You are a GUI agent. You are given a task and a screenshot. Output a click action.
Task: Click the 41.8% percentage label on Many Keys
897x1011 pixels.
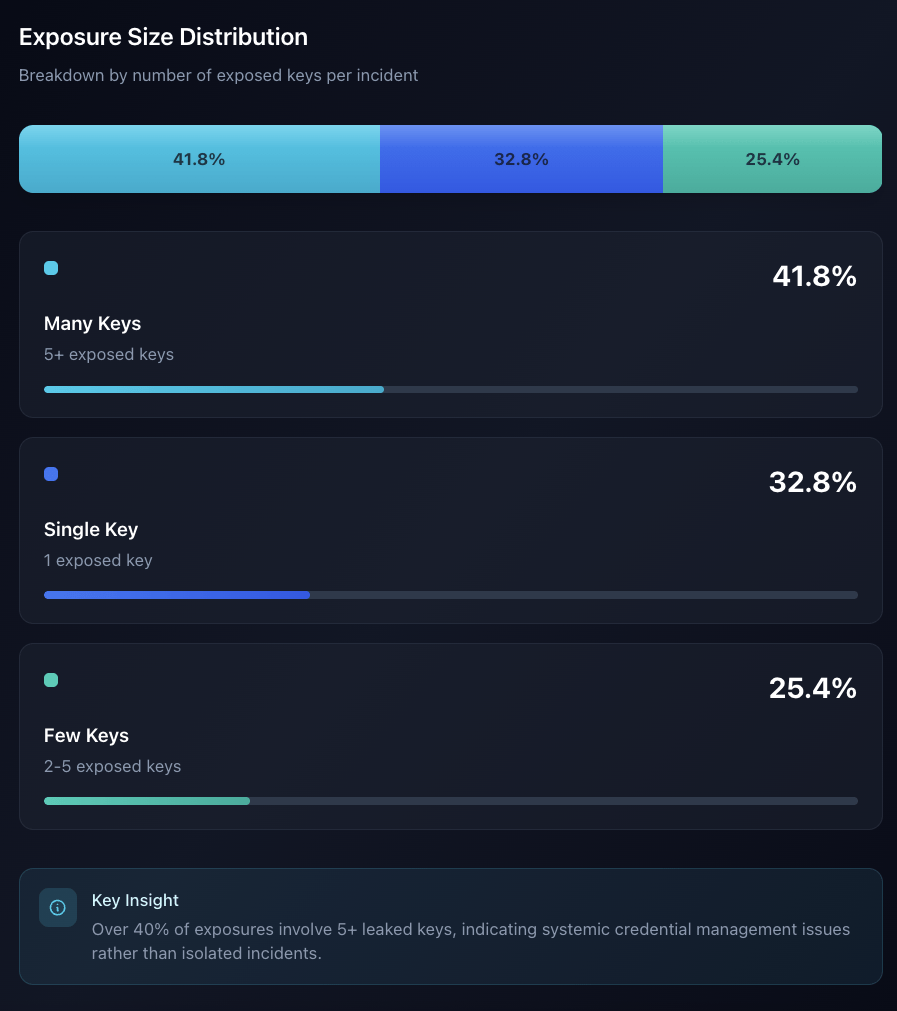[x=814, y=277]
